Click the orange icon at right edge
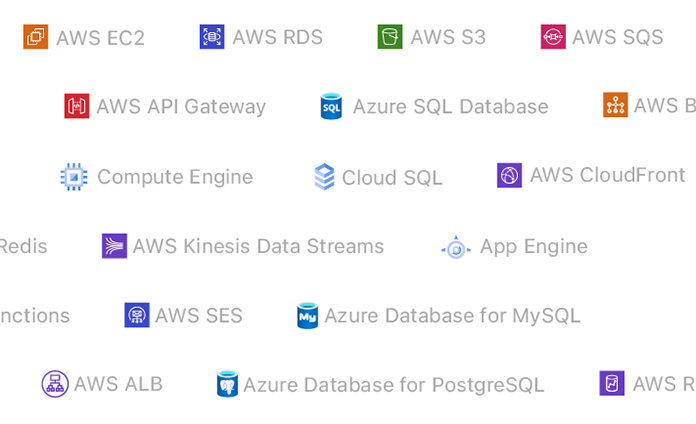The width and height of the screenshot is (696, 424). tap(615, 105)
